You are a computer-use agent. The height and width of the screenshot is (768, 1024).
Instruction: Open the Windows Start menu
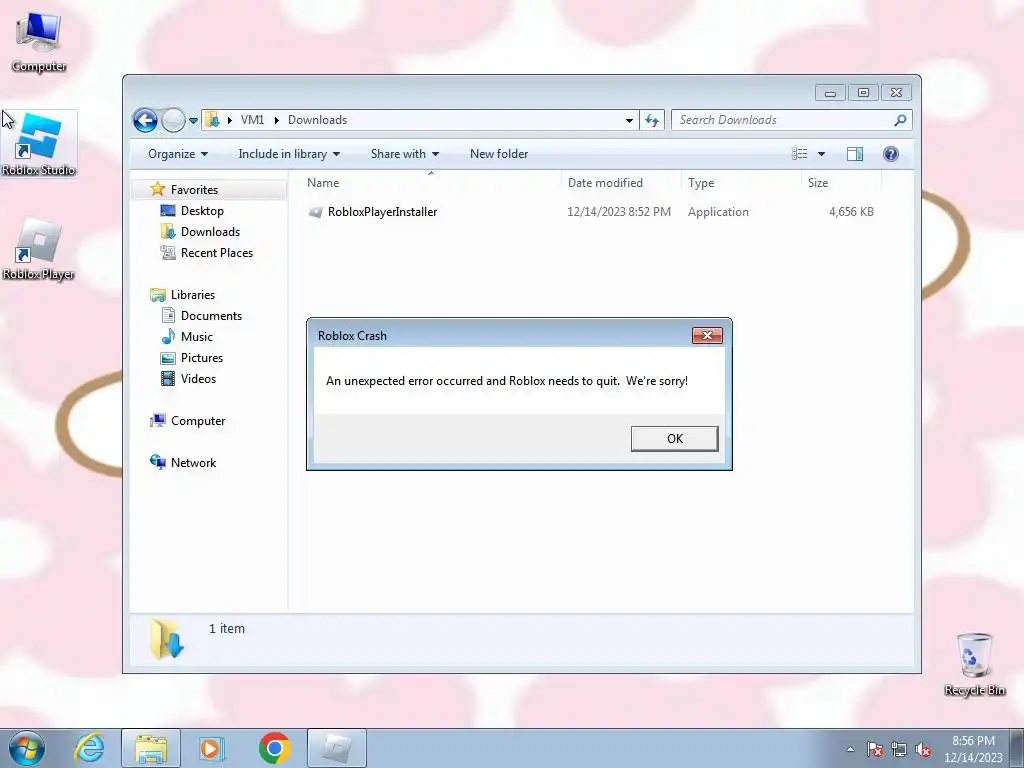click(27, 748)
